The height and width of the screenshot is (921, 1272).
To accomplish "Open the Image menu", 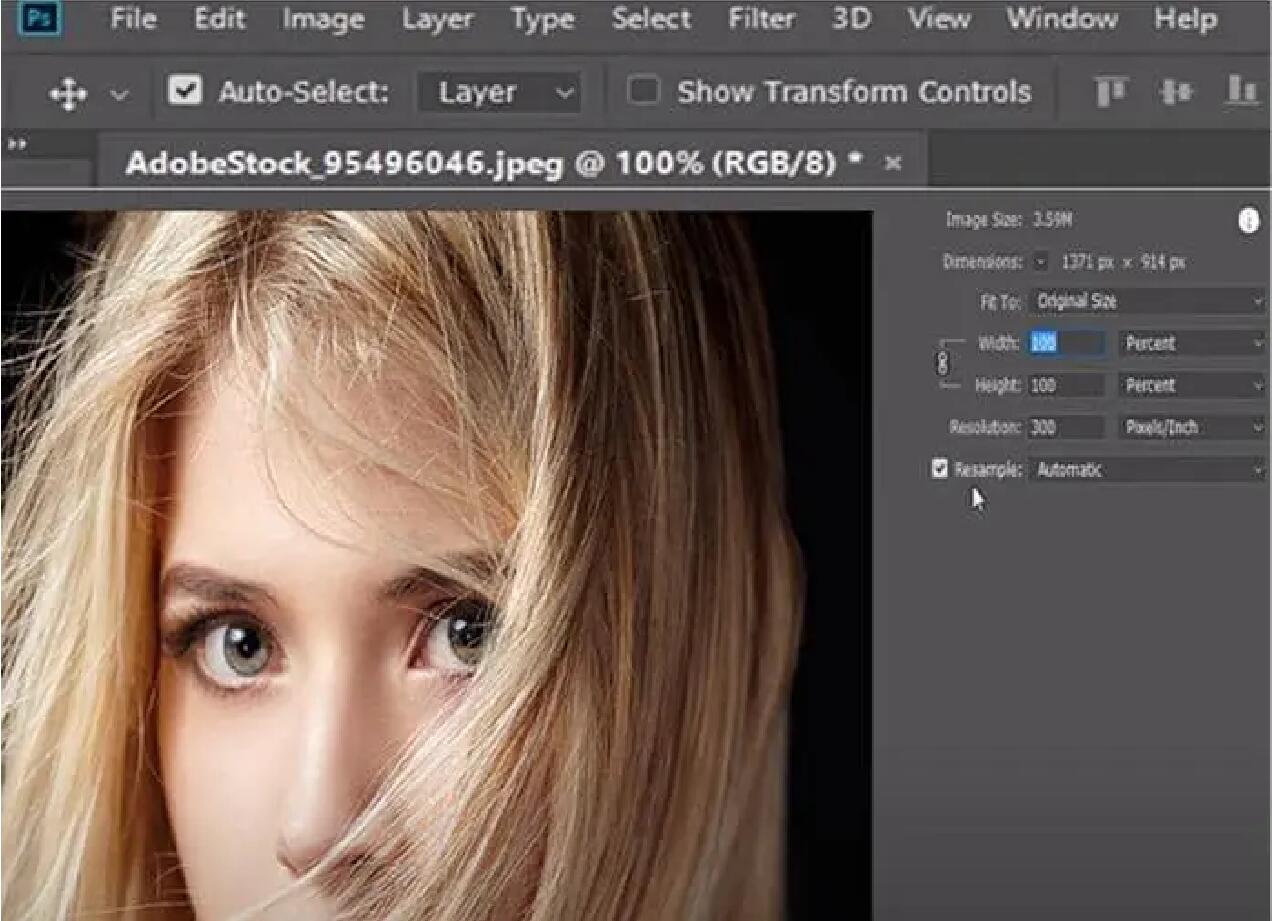I will click(x=322, y=18).
